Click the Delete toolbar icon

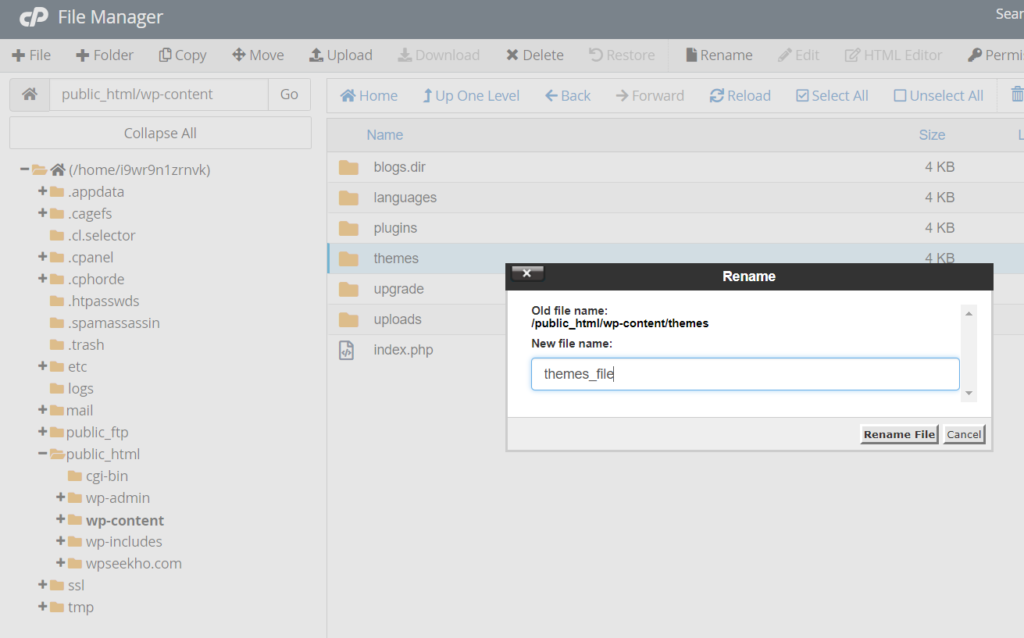[x=512, y=55]
